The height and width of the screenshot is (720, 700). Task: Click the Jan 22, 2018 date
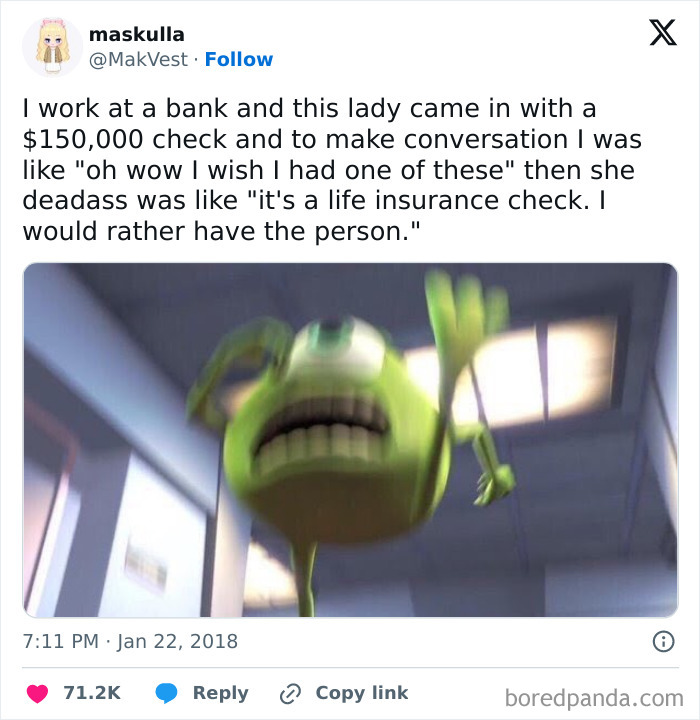(178, 641)
